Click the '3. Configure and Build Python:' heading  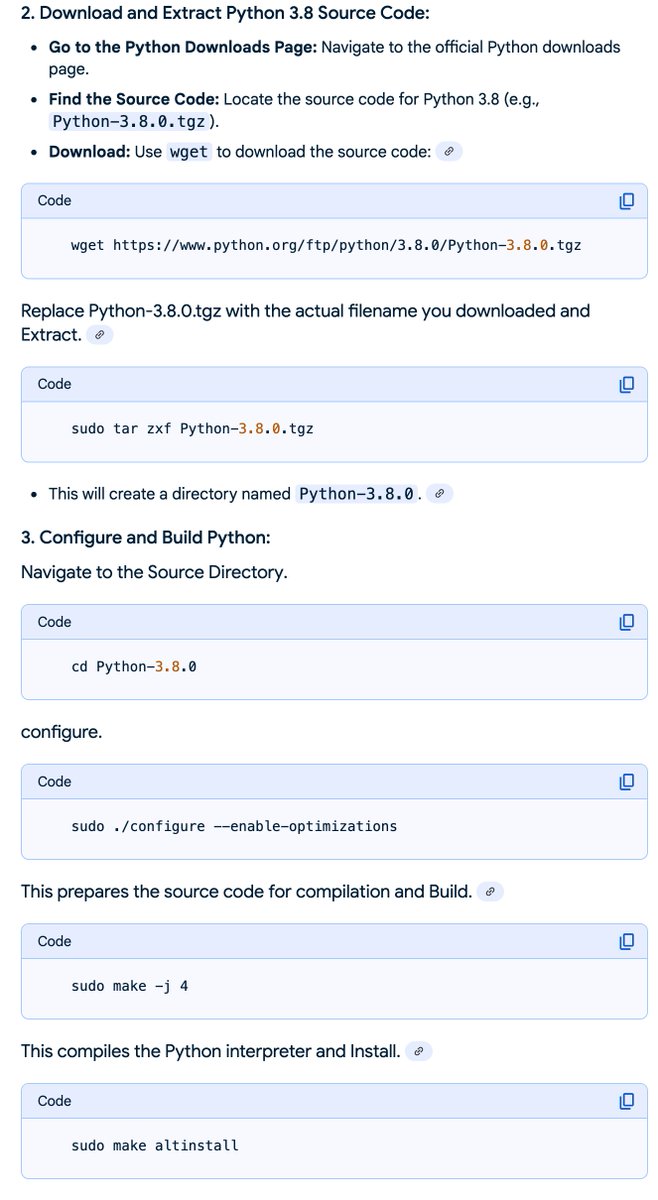point(146,538)
